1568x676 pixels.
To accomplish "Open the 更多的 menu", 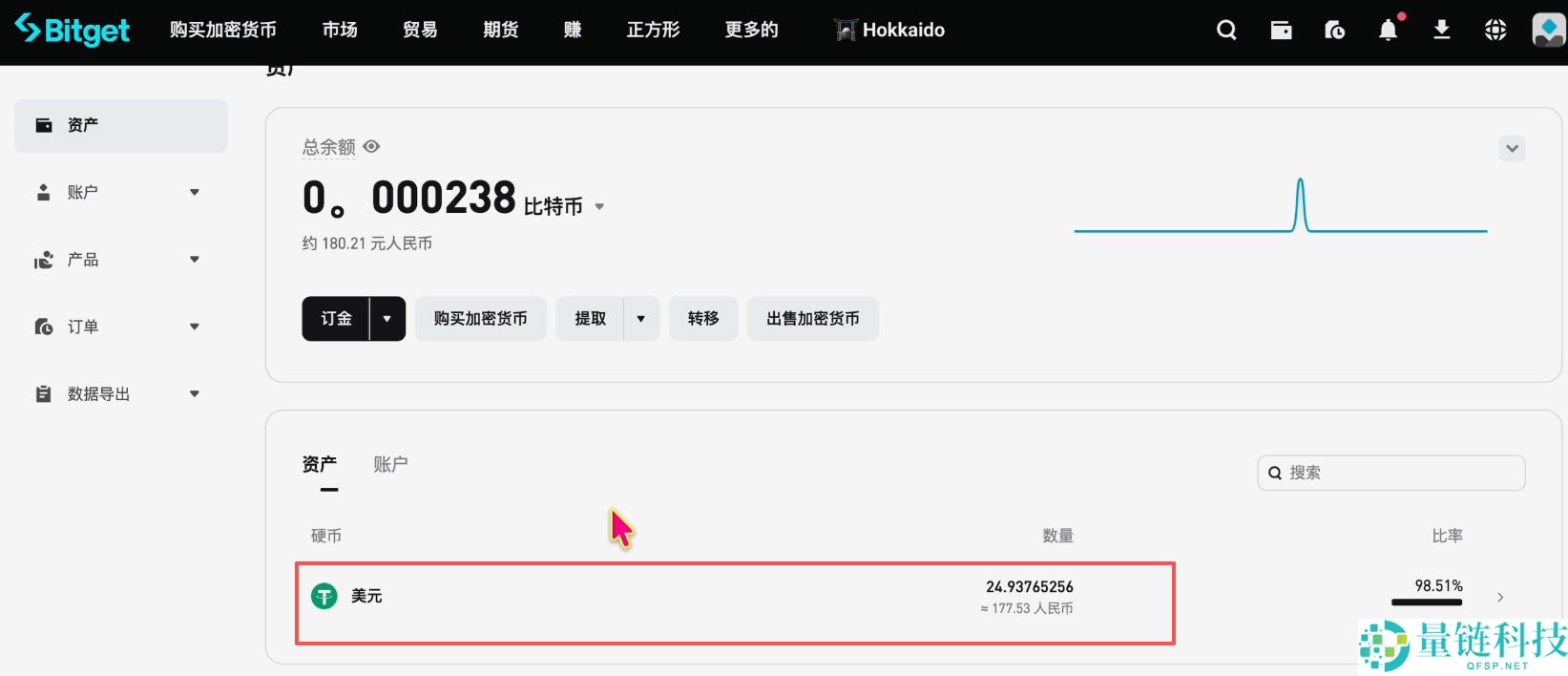I will point(752,31).
